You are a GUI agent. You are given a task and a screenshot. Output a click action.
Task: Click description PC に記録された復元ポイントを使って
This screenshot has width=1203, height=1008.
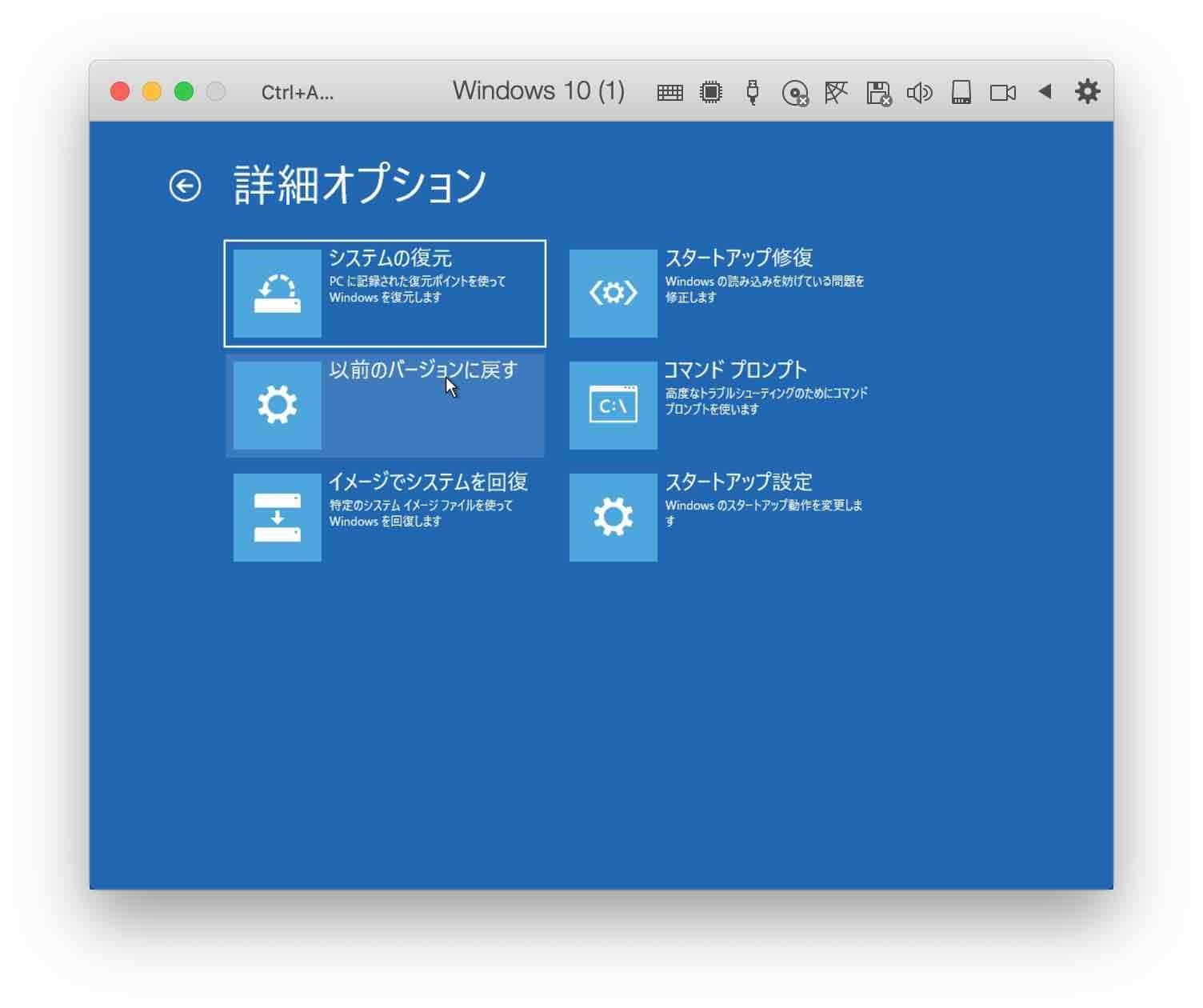pyautogui.click(x=418, y=282)
